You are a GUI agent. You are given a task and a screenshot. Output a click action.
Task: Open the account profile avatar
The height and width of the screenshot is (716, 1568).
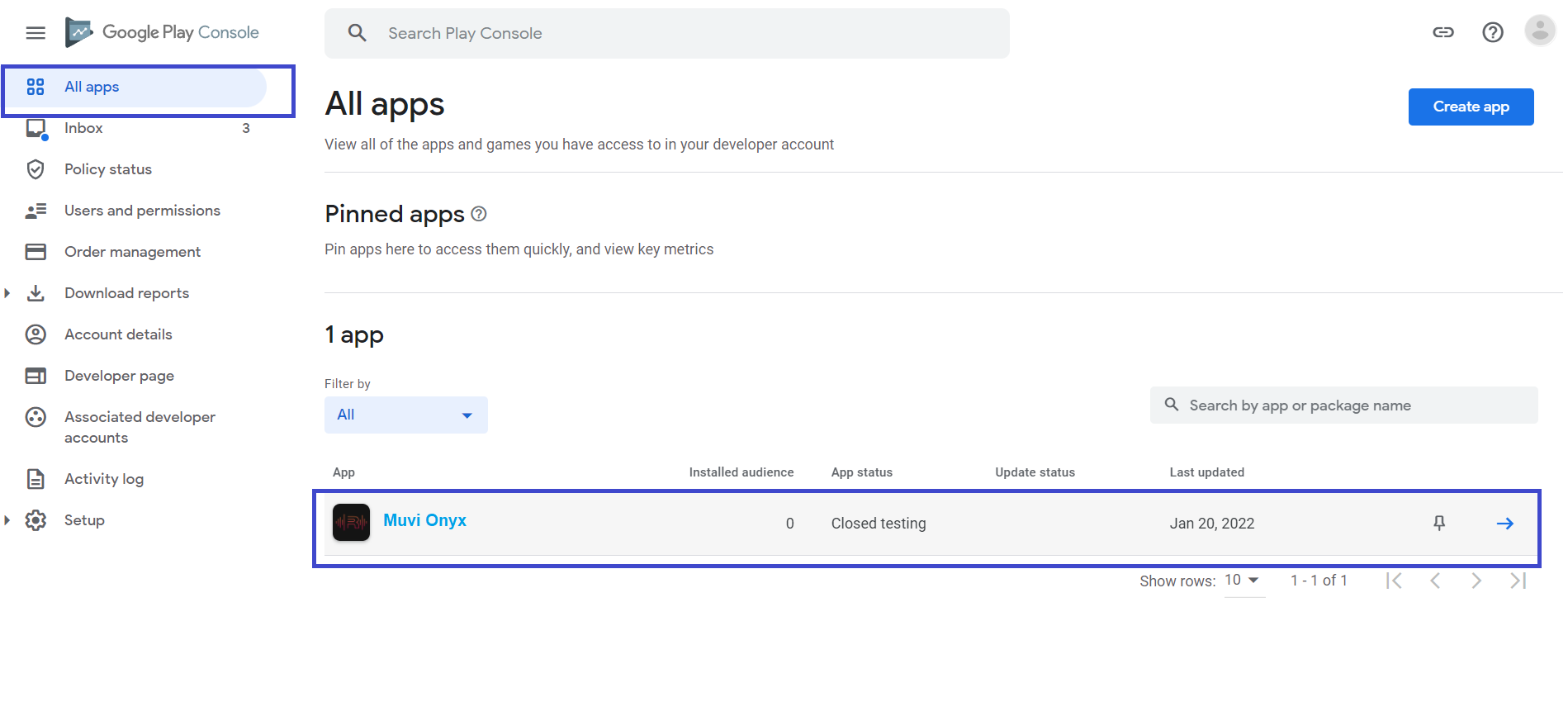click(1540, 31)
